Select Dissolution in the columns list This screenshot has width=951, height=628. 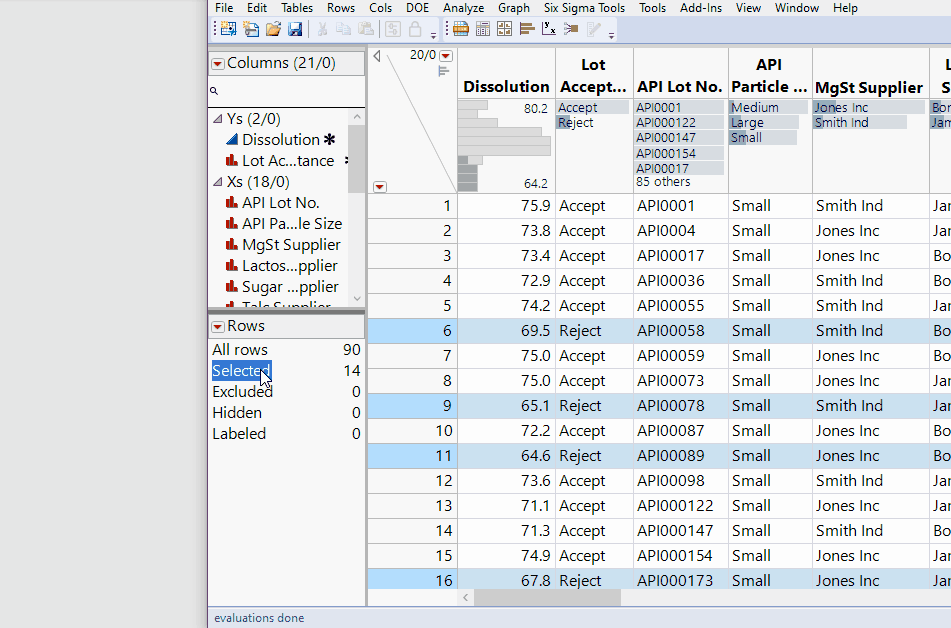click(x=280, y=140)
